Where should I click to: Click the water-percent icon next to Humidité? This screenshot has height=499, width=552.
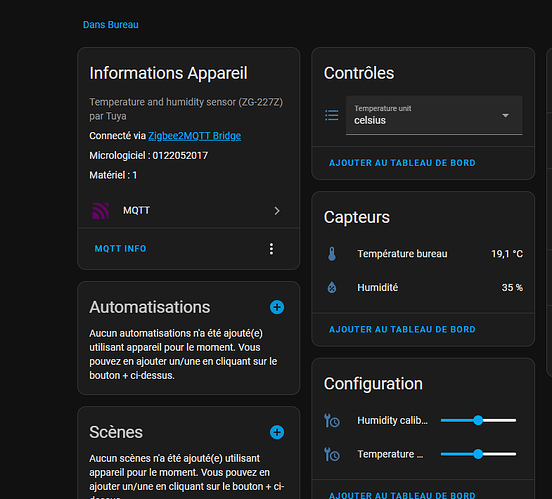pos(332,287)
